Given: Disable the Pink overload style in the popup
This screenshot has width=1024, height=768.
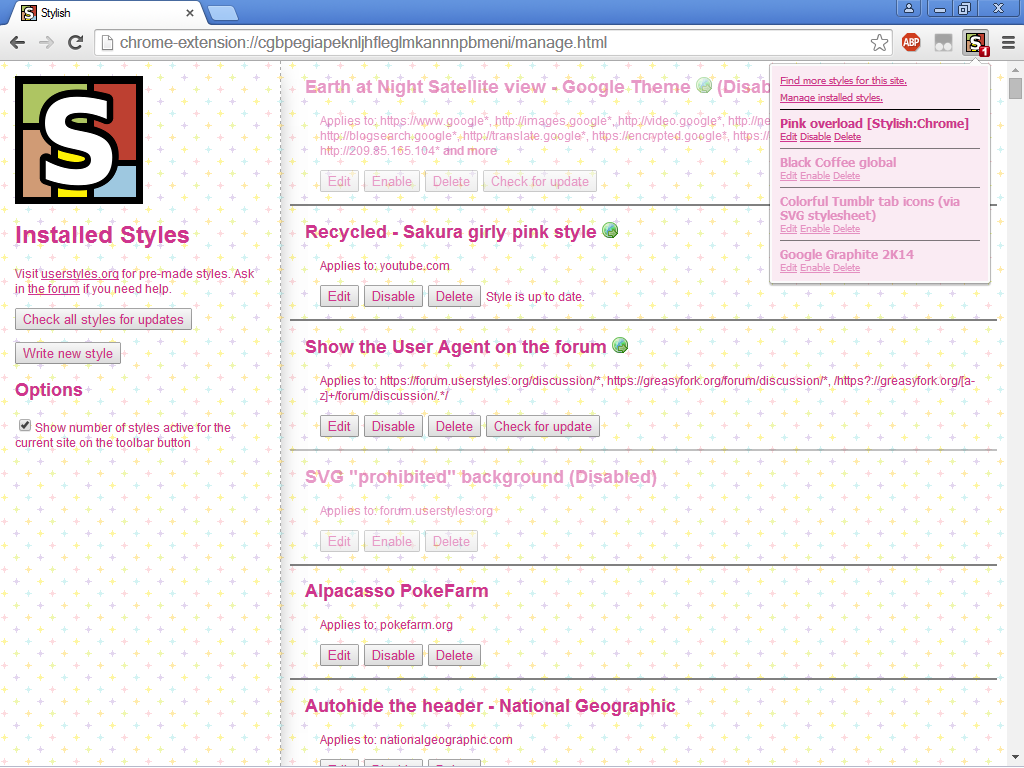Looking at the screenshot, I should tap(815, 137).
